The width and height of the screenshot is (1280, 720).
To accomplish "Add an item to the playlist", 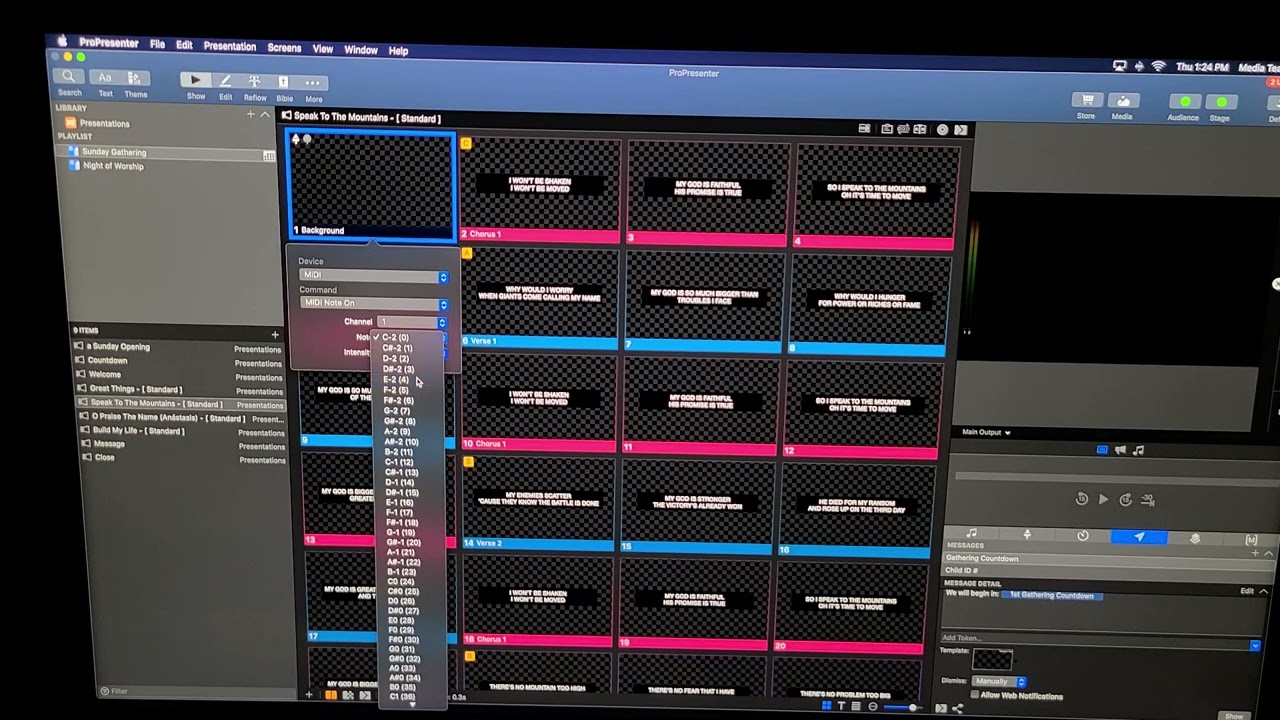I will pos(275,334).
